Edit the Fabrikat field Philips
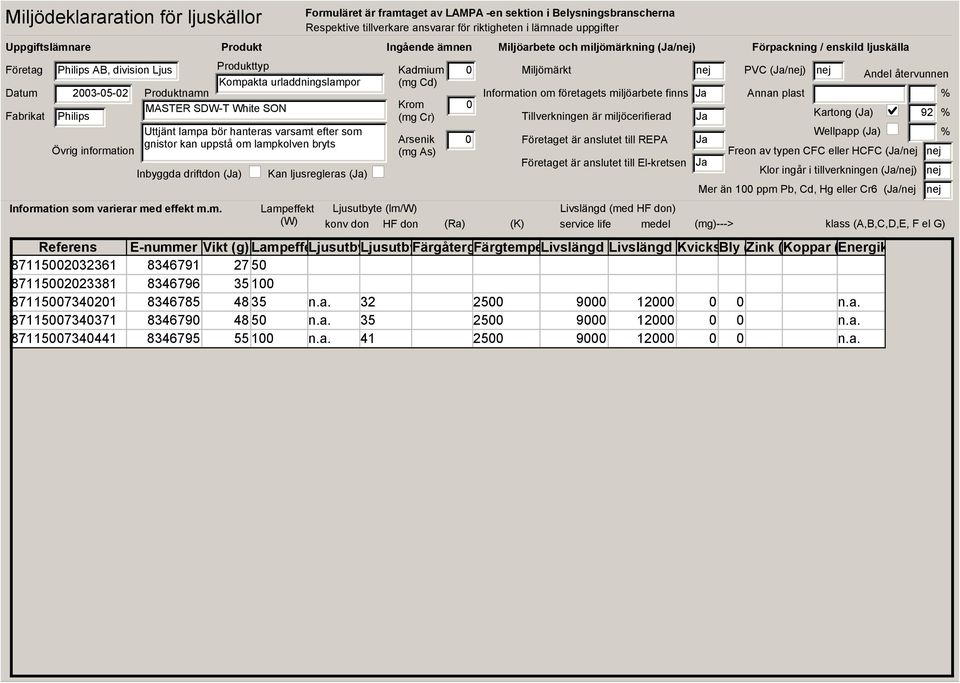Image resolution: width=960 pixels, height=683 pixels. [80, 117]
